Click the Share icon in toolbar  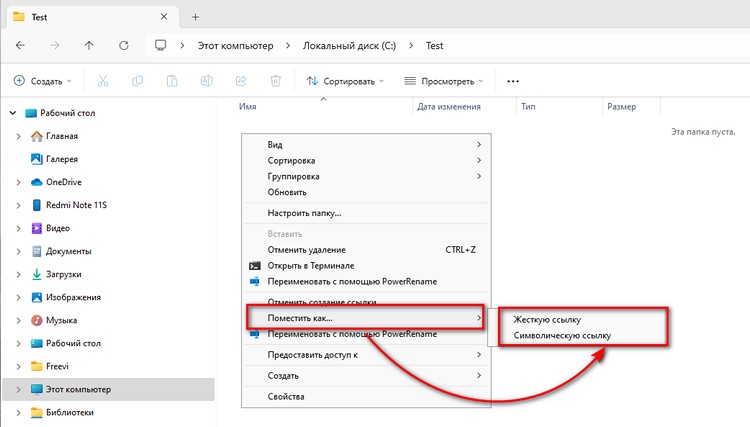241,81
